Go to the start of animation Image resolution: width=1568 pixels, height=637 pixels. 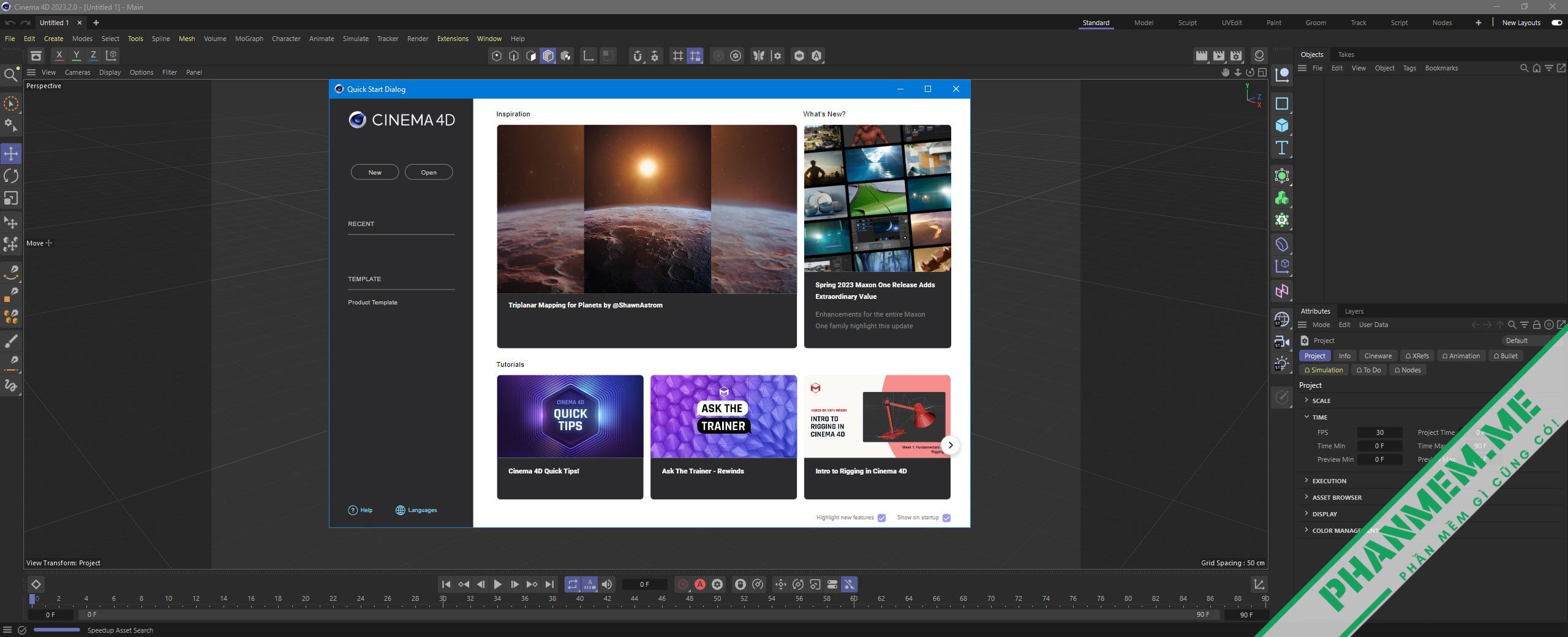click(446, 584)
